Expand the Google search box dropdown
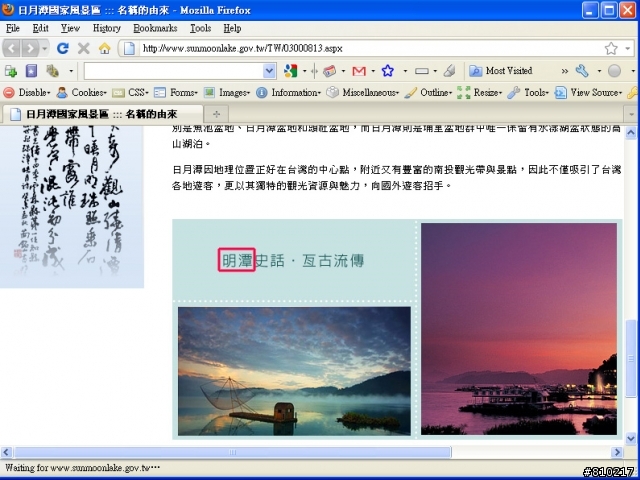 pos(269,71)
